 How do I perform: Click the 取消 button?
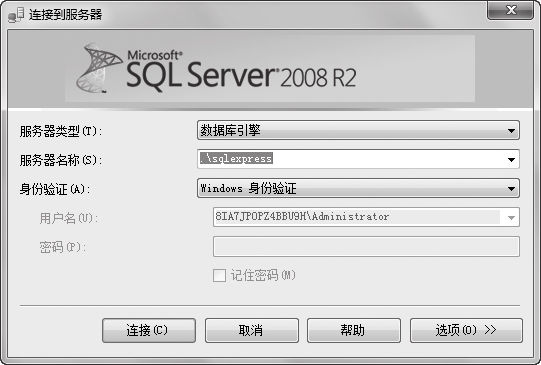252,330
